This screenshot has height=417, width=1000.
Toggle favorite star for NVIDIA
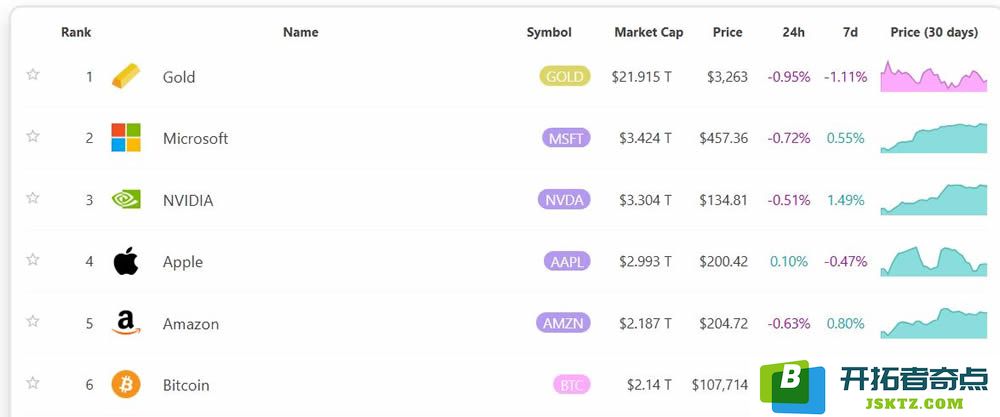(33, 198)
